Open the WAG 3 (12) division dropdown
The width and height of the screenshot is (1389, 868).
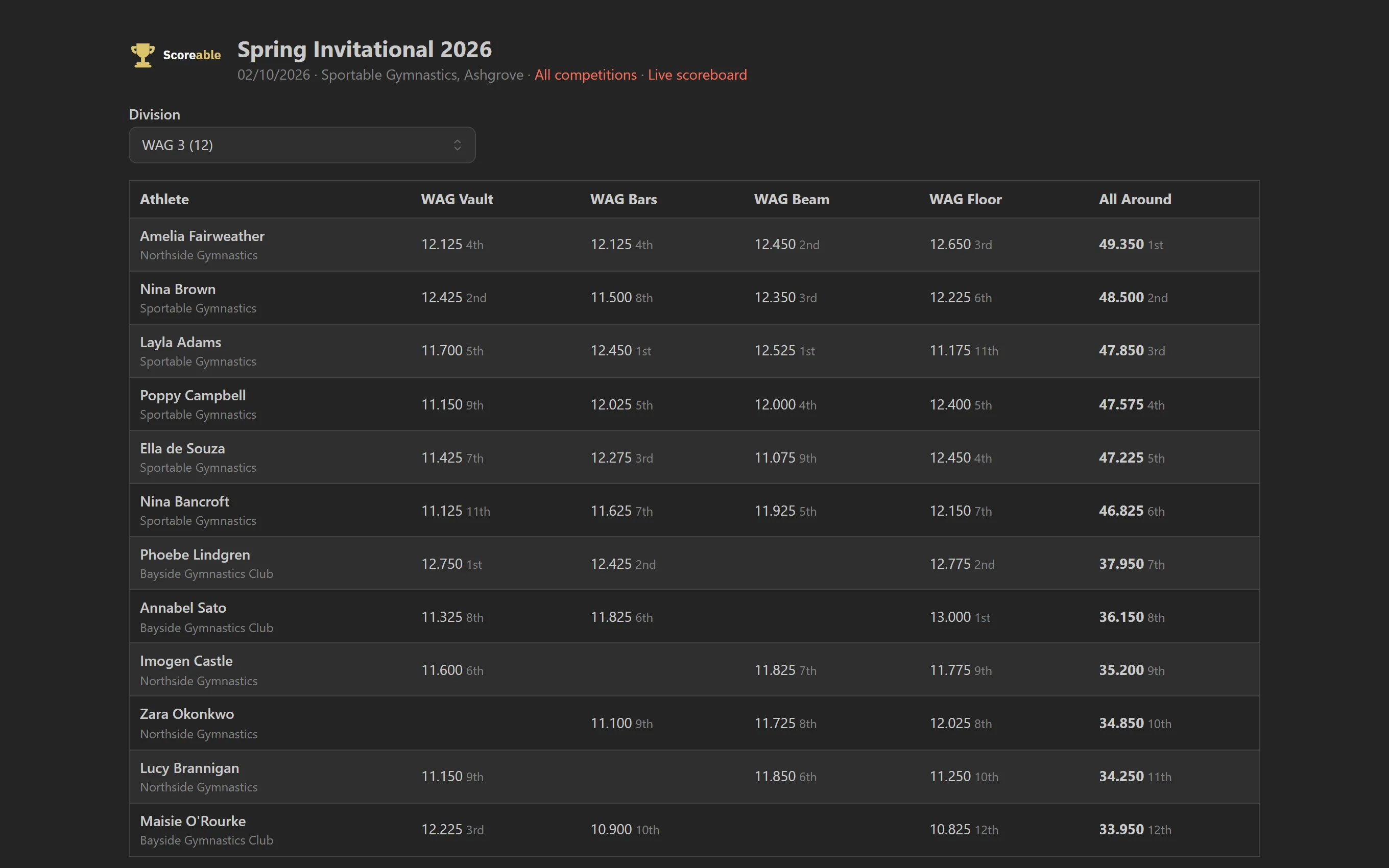point(302,145)
